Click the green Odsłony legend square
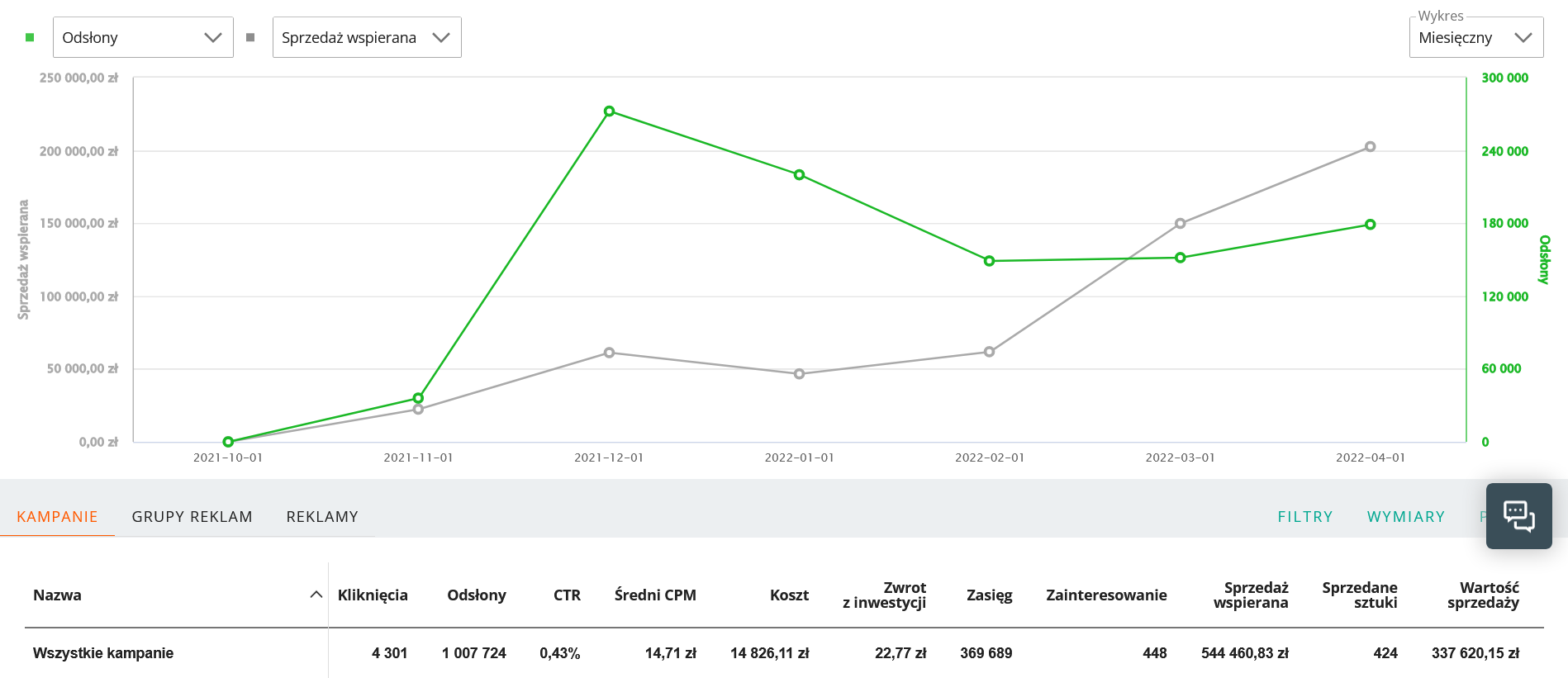 (x=30, y=37)
